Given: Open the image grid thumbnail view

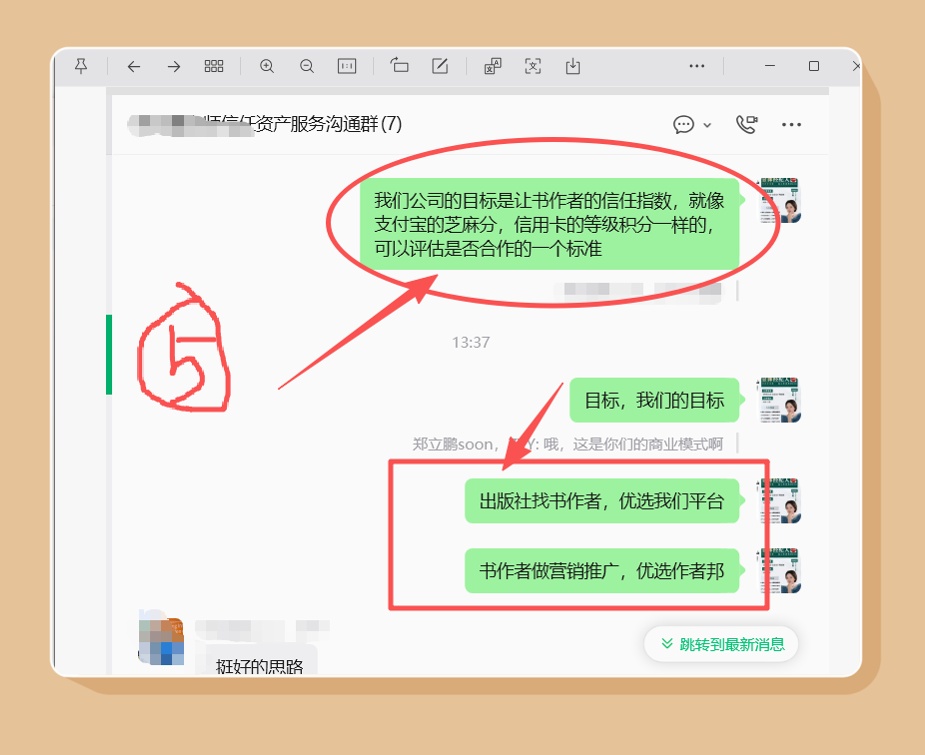Looking at the screenshot, I should [214, 66].
